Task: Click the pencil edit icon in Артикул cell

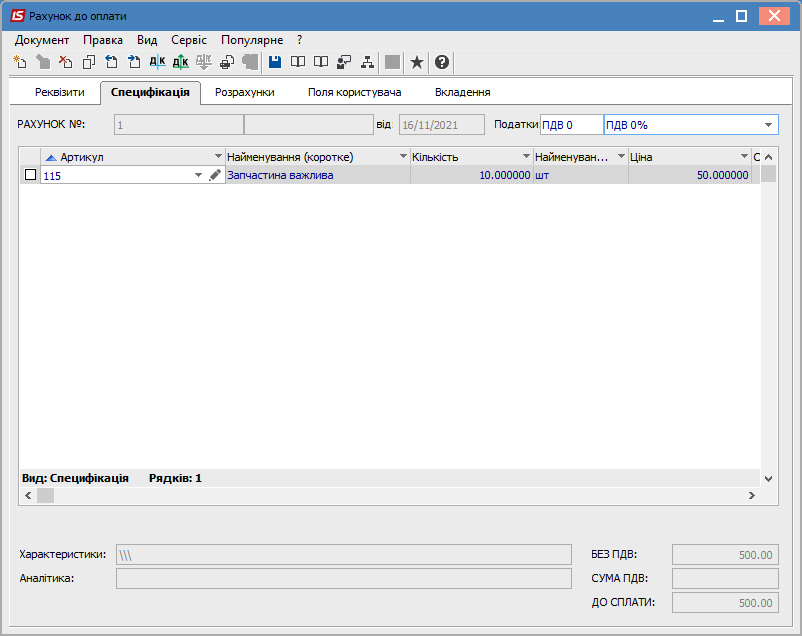Action: pyautogui.click(x=215, y=175)
